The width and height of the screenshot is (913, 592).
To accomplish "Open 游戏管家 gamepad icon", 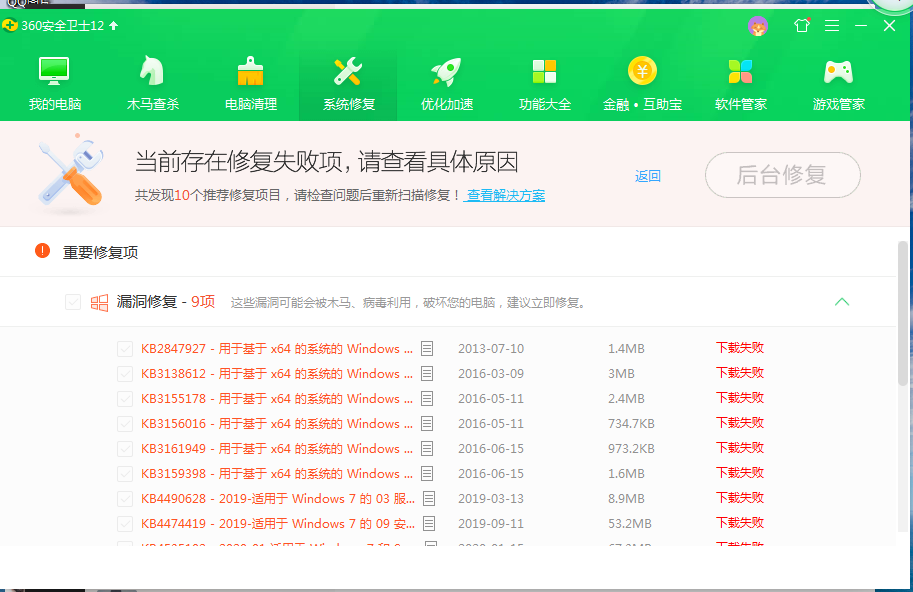I will (838, 72).
